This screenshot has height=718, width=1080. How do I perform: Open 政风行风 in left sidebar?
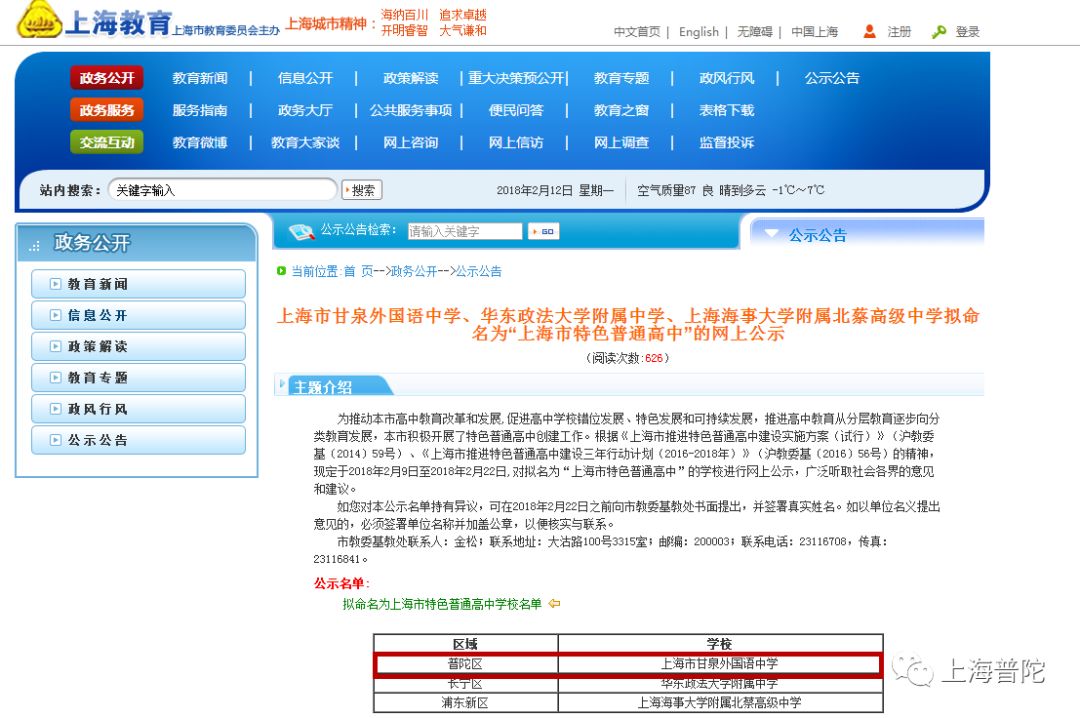pos(138,409)
